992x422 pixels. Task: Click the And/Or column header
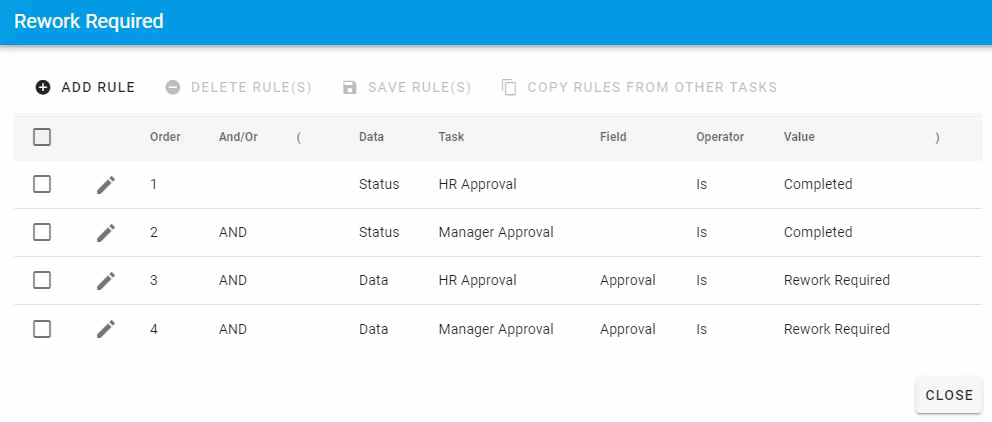tap(238, 137)
